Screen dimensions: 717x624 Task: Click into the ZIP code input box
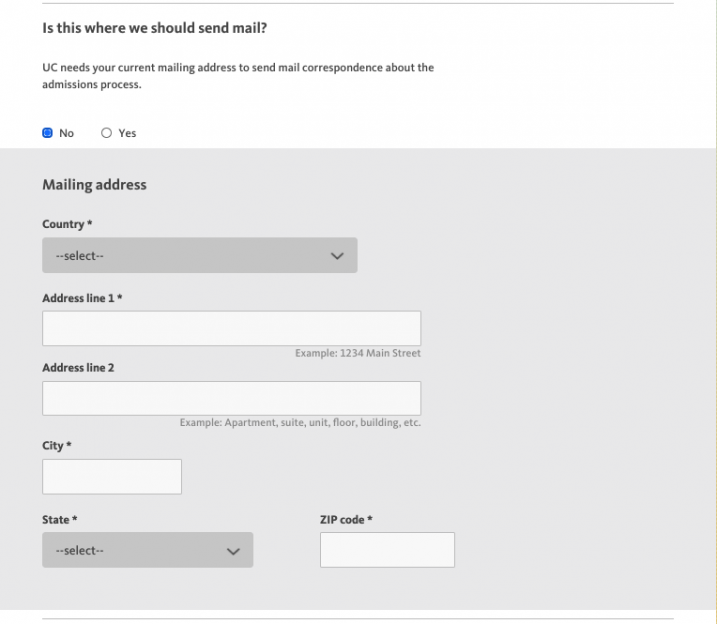tap(387, 550)
